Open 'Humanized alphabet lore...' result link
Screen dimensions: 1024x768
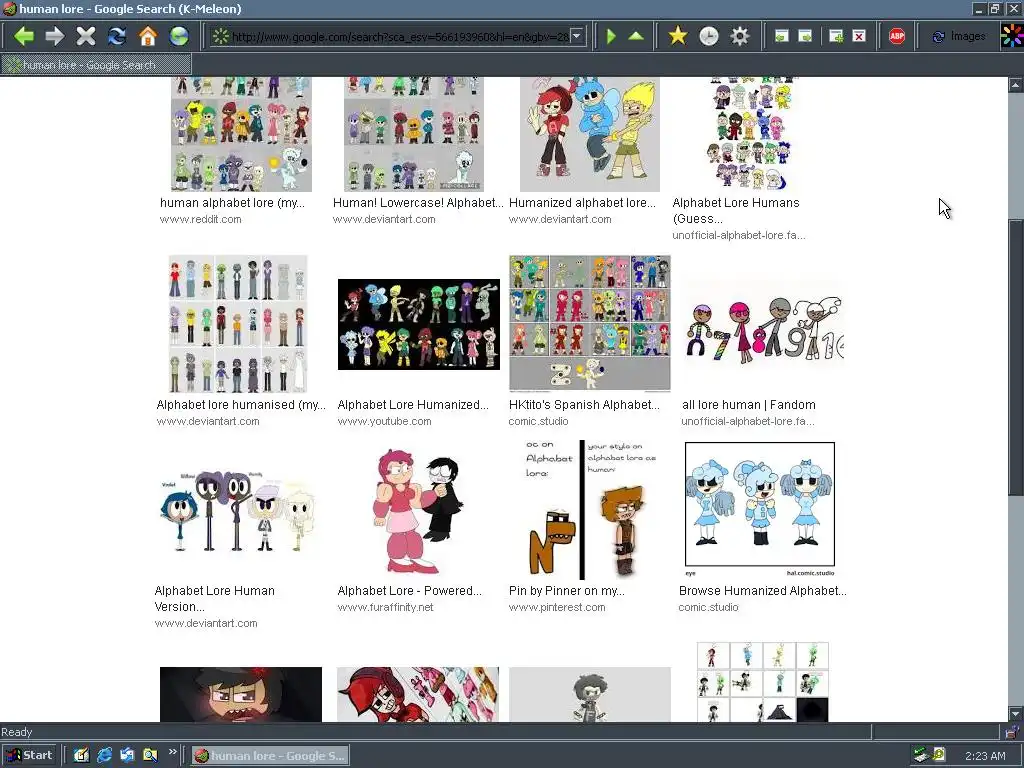pos(582,202)
